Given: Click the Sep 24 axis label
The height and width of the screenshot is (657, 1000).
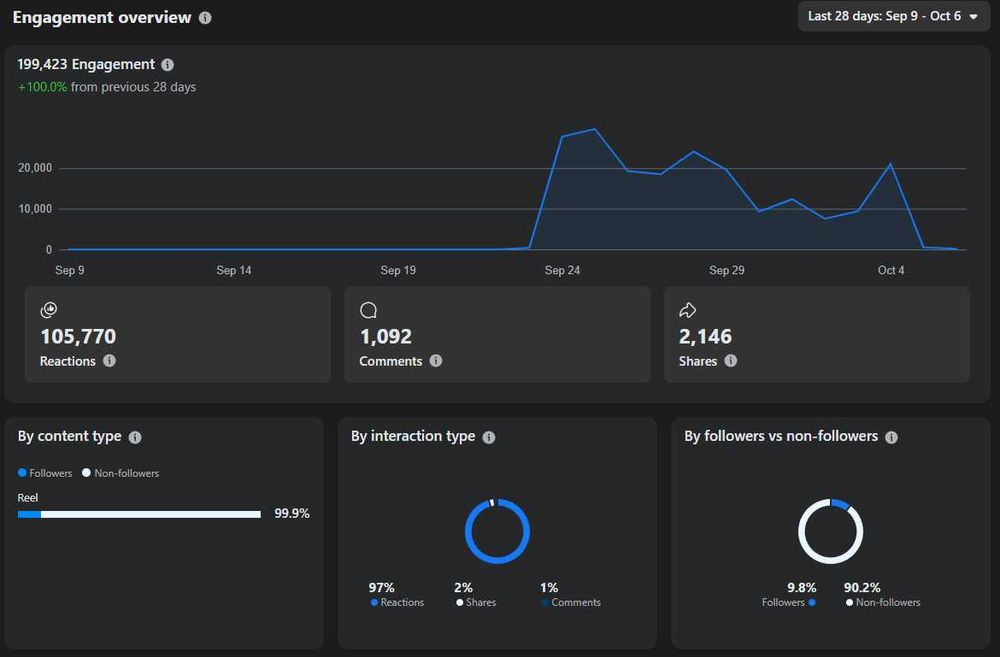Looking at the screenshot, I should pos(562,270).
